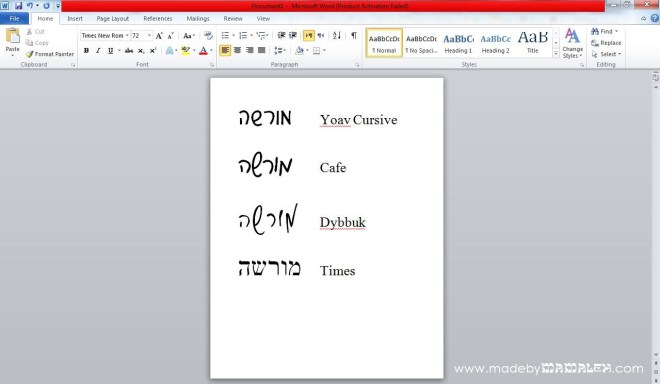
Task: Open the underline style dropdown arrow
Action: (x=119, y=51)
